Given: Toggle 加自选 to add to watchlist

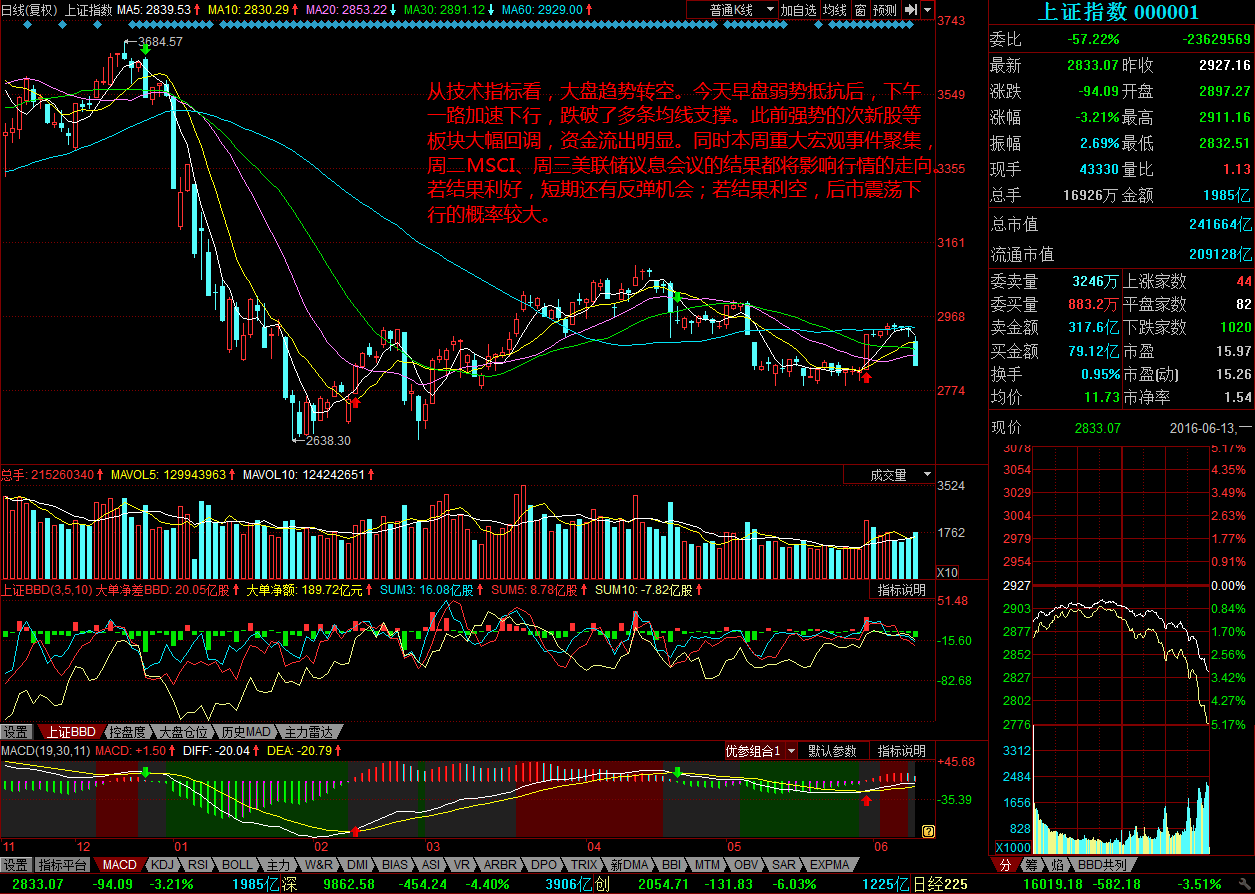Looking at the screenshot, I should pyautogui.click(x=799, y=9).
